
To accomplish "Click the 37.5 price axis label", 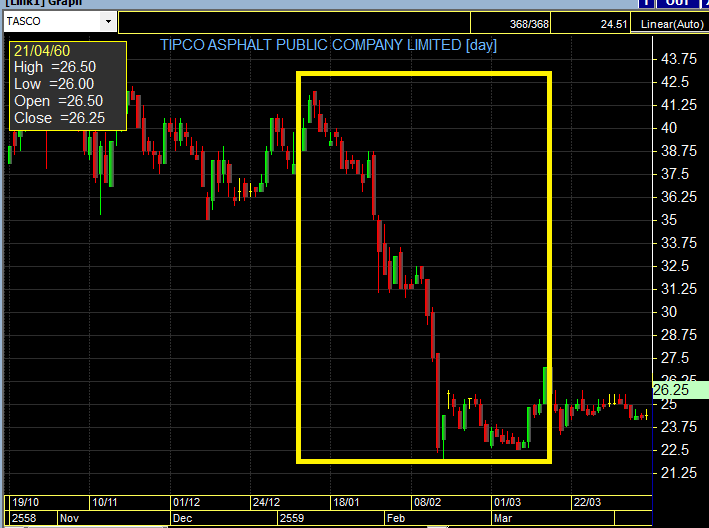I will [675, 174].
